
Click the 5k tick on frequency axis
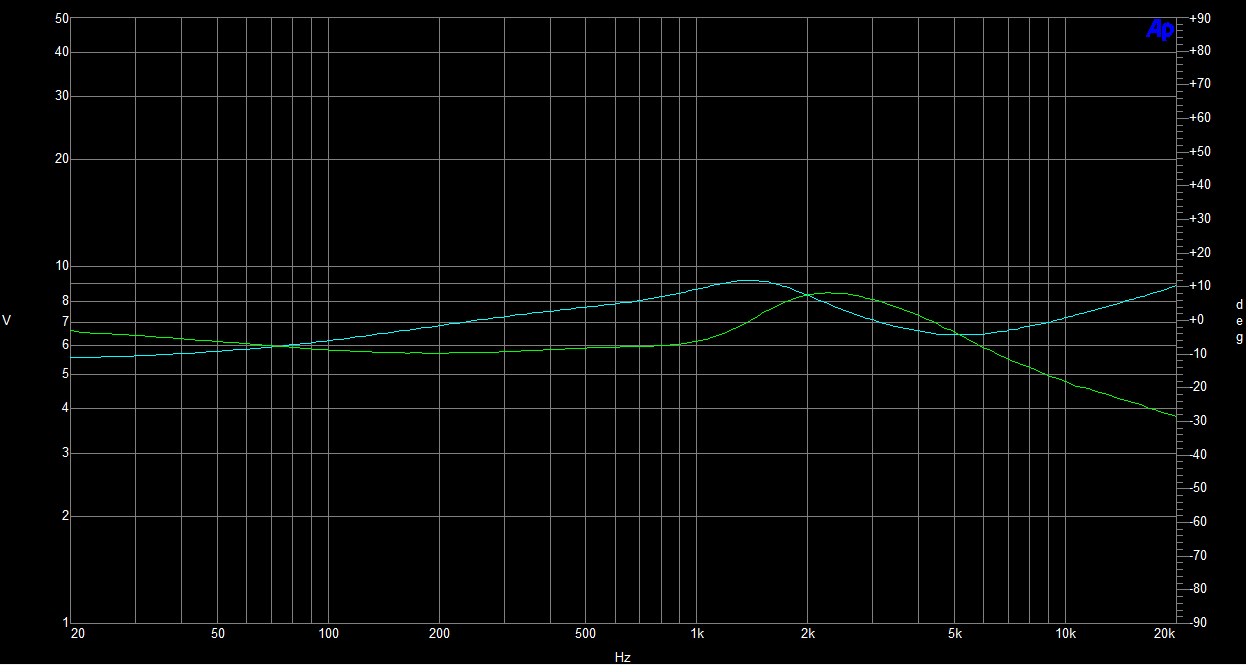pyautogui.click(x=955, y=634)
